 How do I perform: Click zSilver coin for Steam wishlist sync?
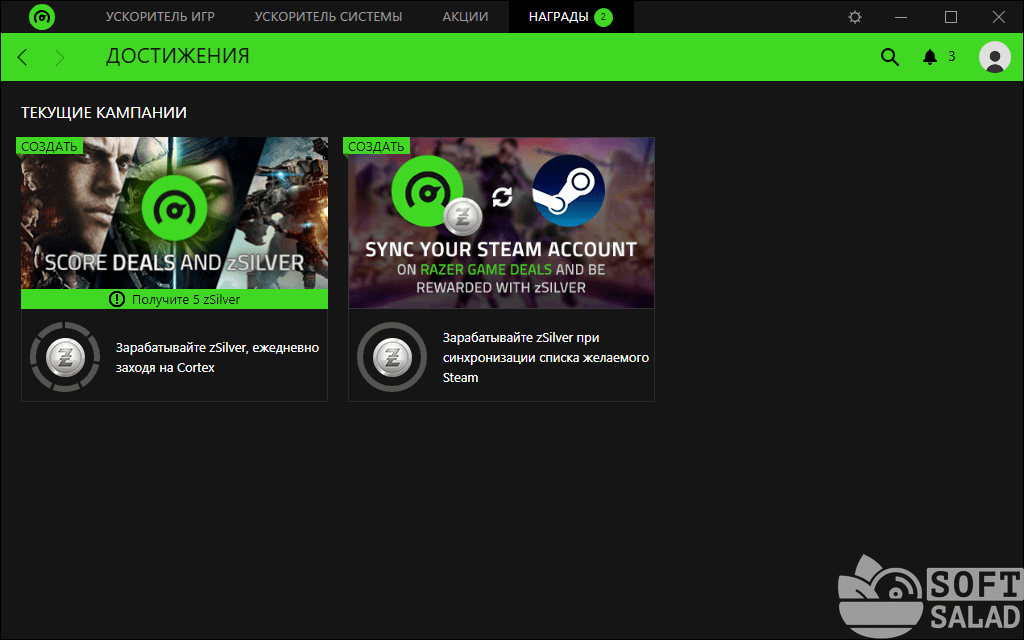pyautogui.click(x=392, y=357)
